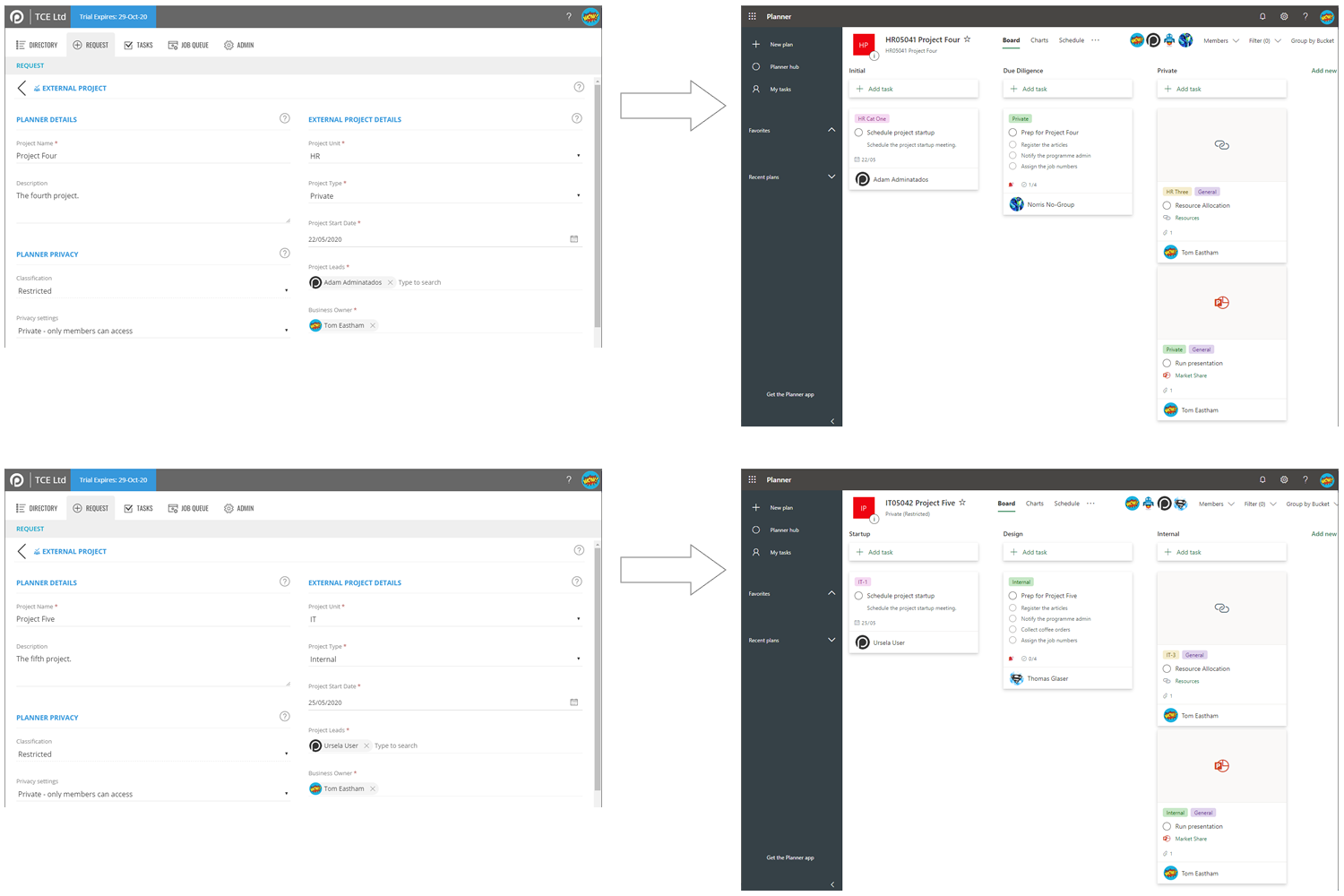Switch to the Charts tab

click(1038, 39)
